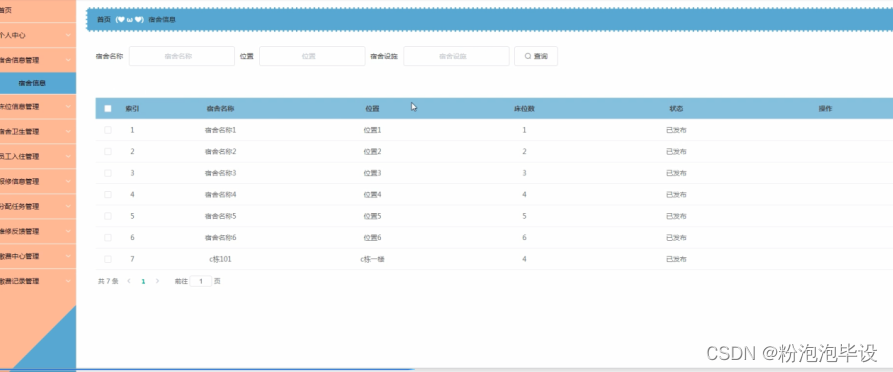Click cell c栋一楼 in the table
The width and height of the screenshot is (893, 372).
[x=372, y=259]
